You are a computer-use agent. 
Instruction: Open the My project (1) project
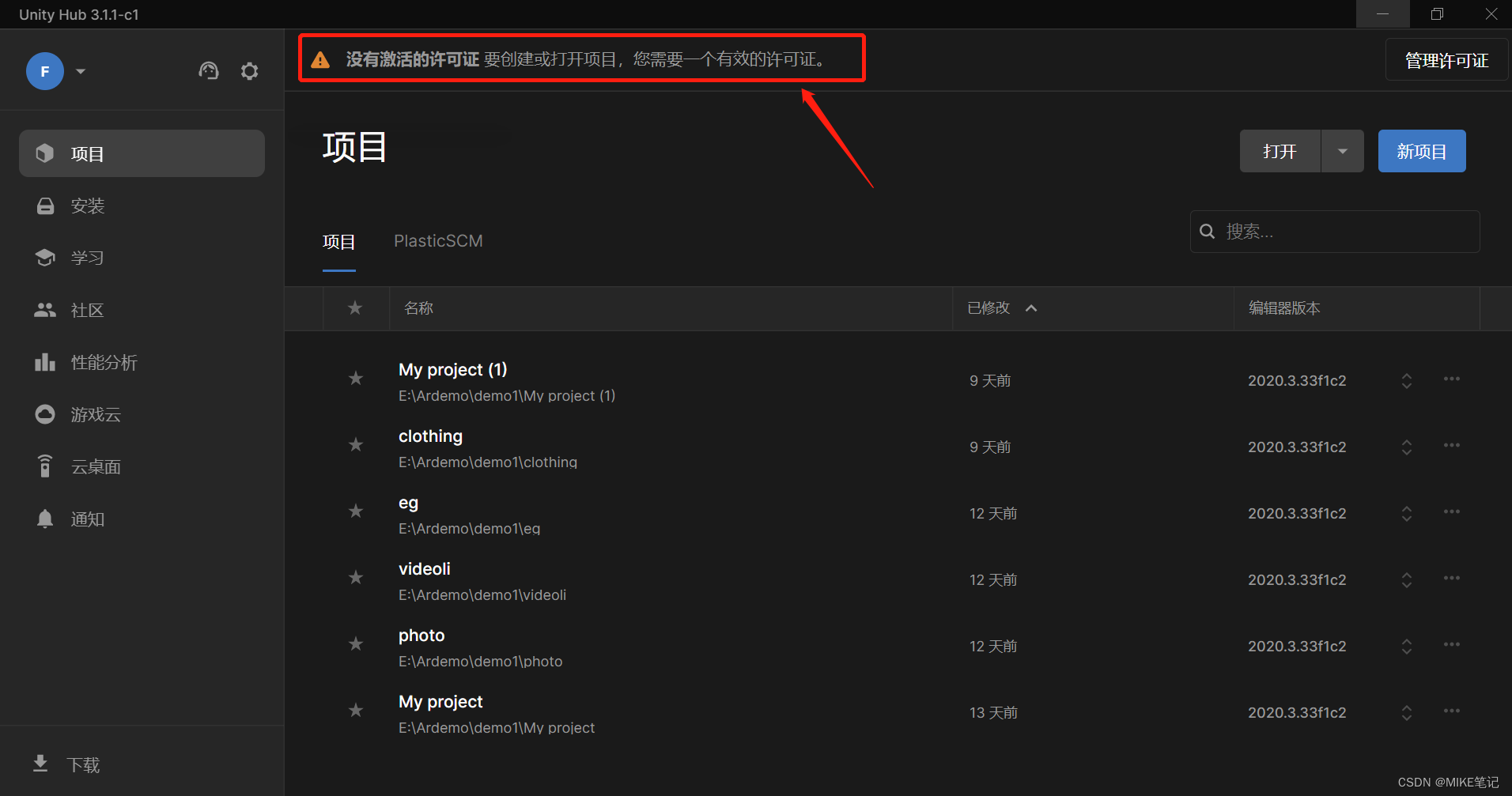coord(453,370)
